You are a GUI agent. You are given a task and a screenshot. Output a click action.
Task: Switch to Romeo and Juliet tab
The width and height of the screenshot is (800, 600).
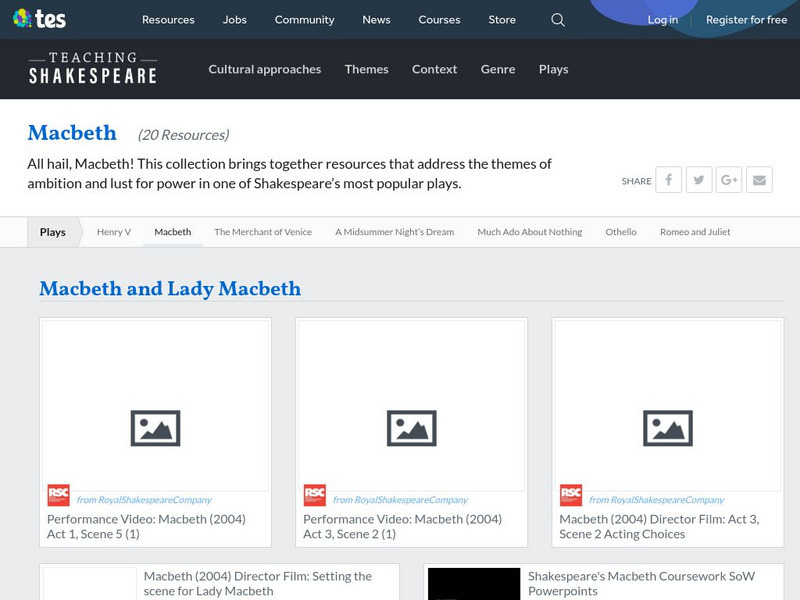695,232
